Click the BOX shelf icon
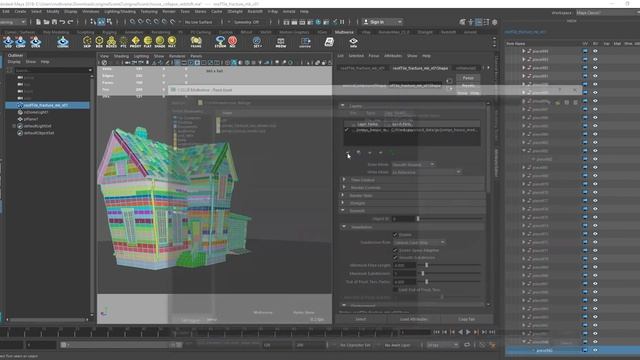 click(x=99, y=42)
